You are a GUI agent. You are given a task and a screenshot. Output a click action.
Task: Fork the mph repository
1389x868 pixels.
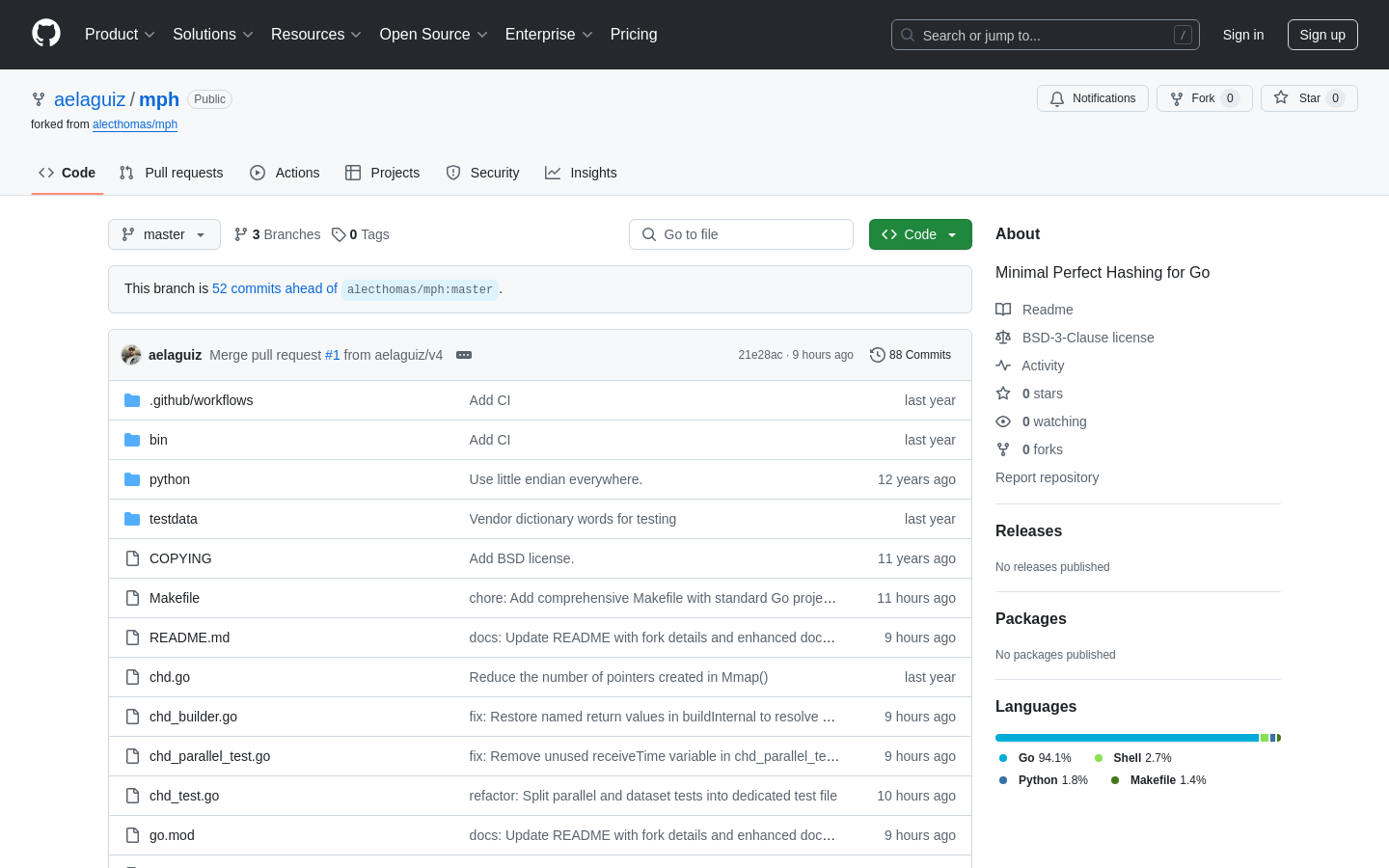tap(1203, 98)
